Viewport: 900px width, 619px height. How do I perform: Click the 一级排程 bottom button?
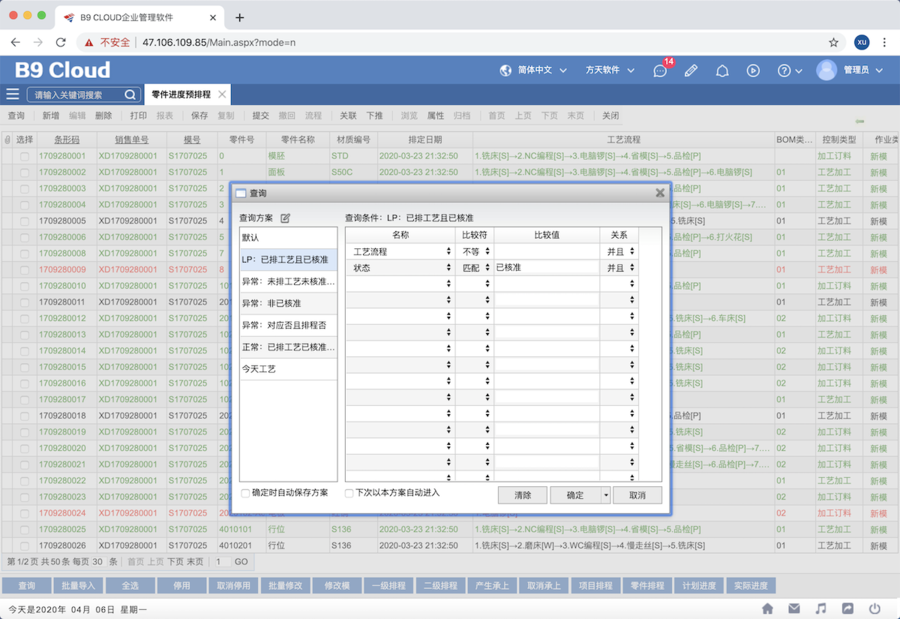click(x=389, y=586)
